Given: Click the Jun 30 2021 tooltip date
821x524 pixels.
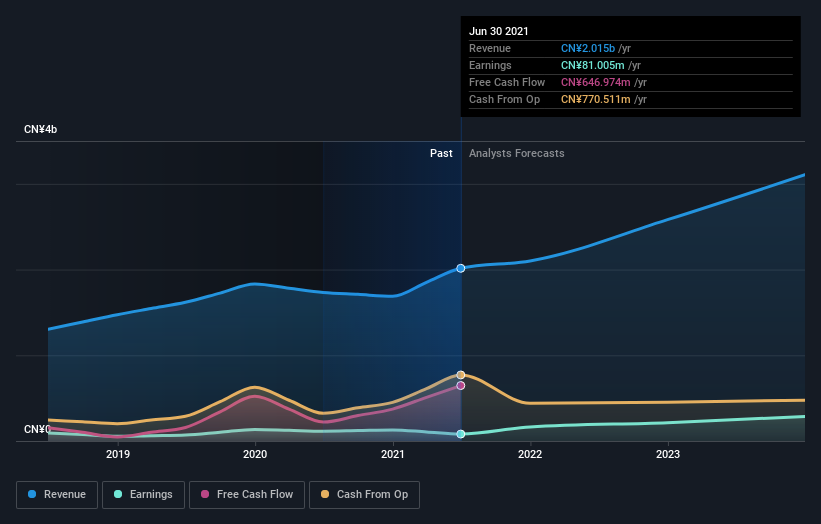Looking at the screenshot, I should point(498,31).
